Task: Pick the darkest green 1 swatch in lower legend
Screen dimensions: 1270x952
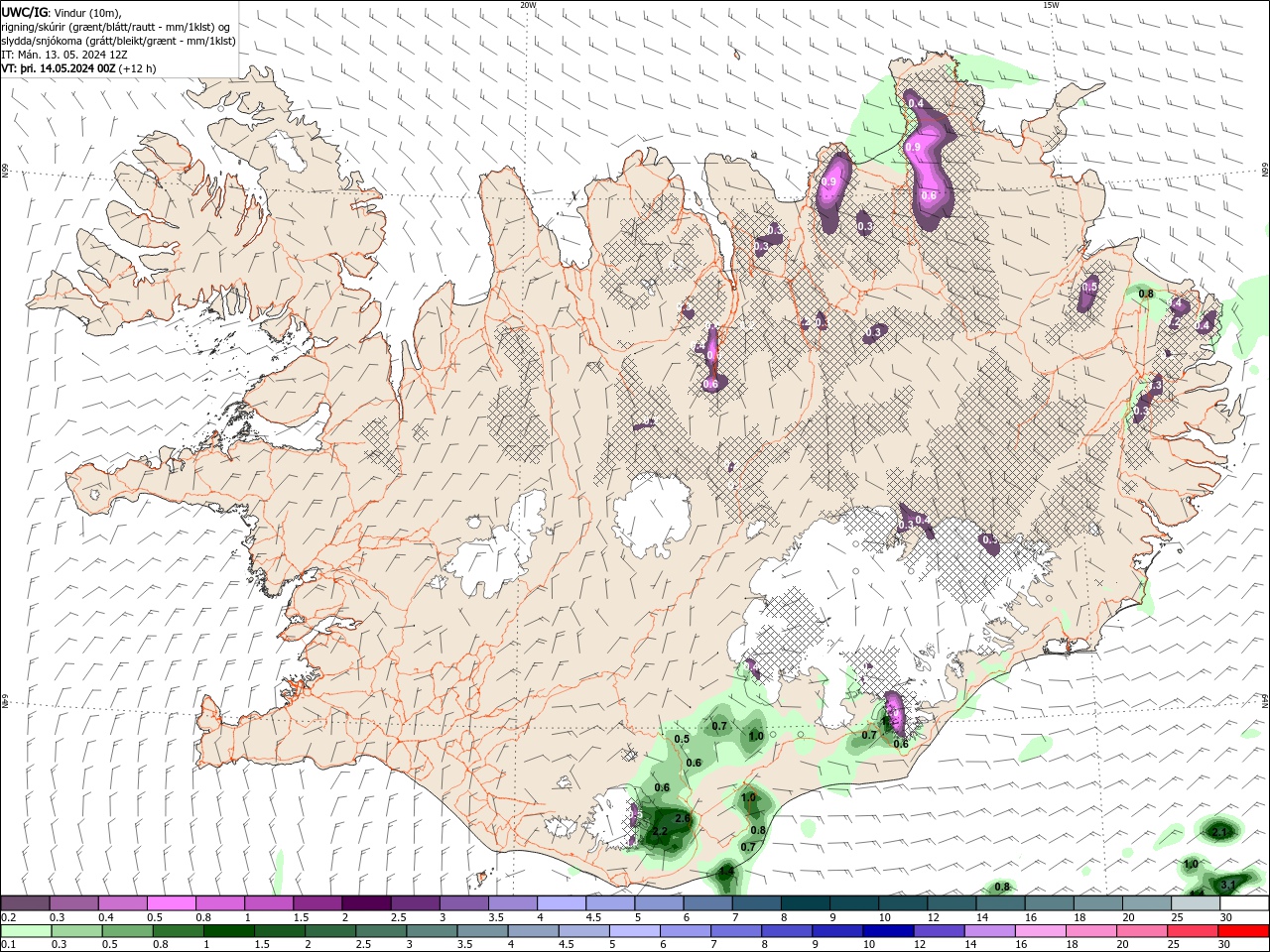Action: [229, 931]
